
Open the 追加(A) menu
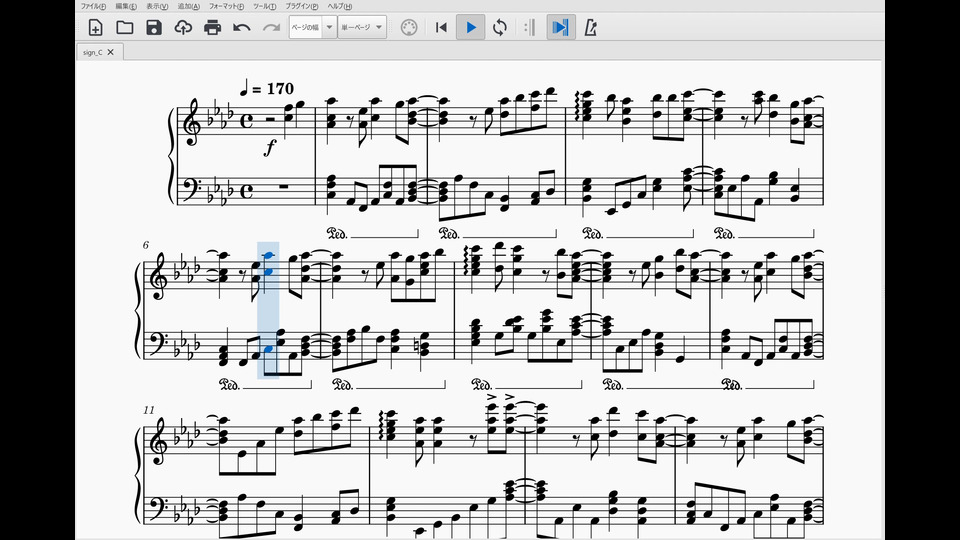point(189,6)
